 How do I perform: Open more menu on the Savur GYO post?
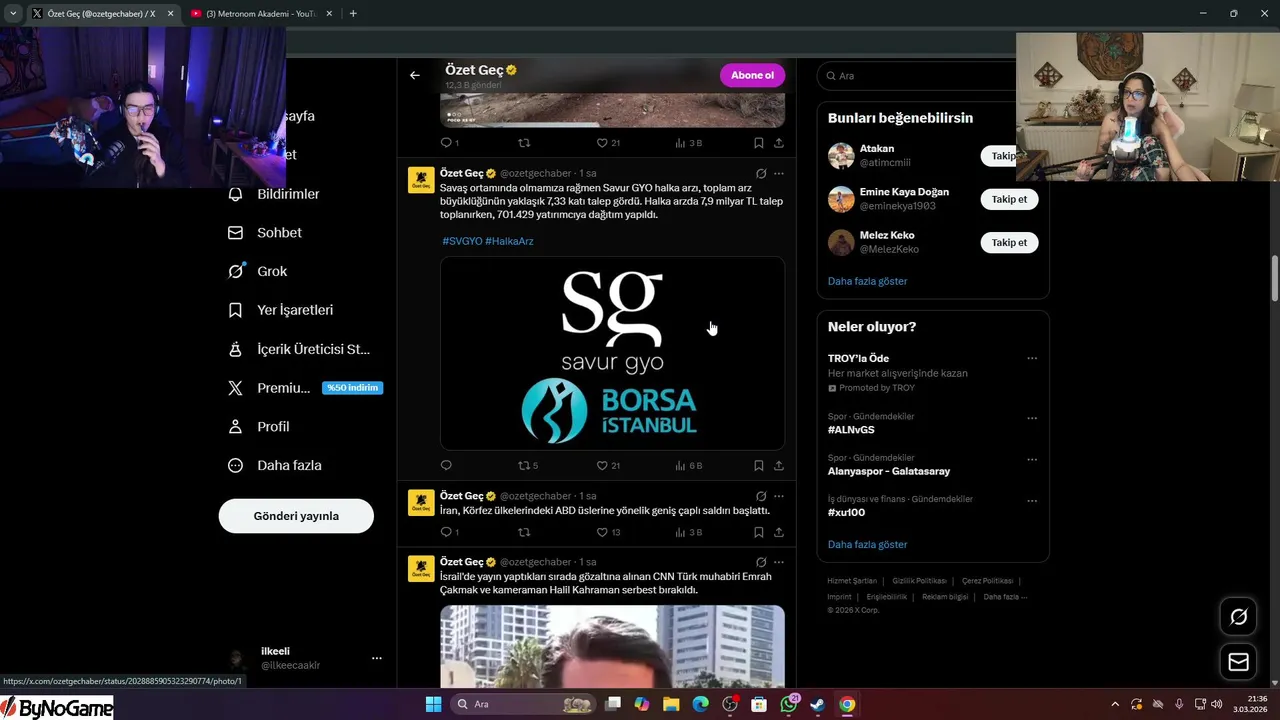(779, 173)
